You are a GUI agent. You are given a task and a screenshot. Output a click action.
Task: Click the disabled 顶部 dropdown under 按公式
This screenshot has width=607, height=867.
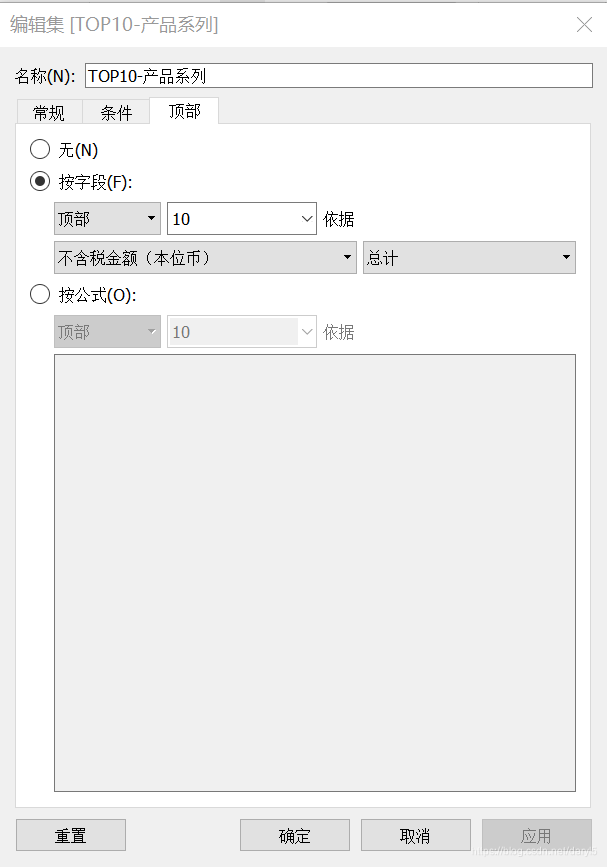[105, 331]
